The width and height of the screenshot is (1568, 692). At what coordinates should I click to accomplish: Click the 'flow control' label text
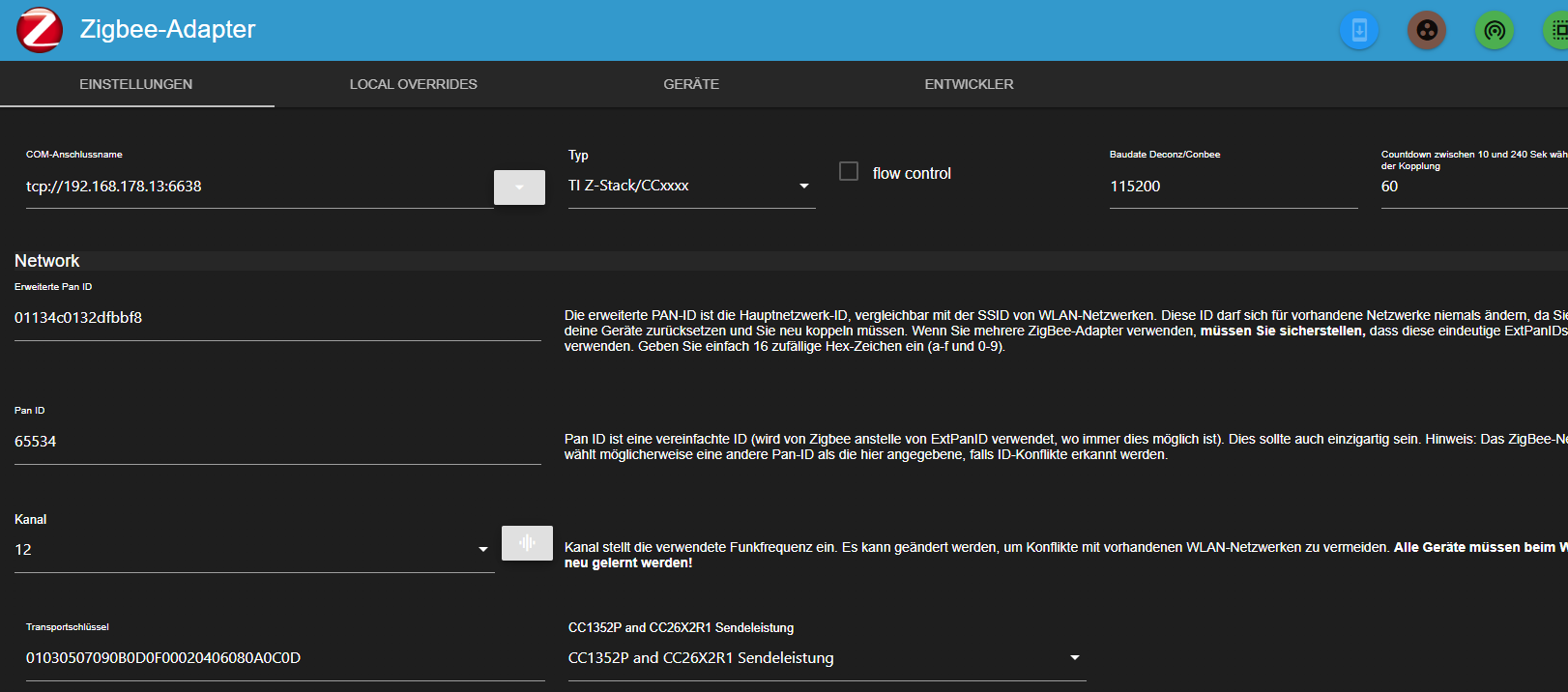click(912, 173)
